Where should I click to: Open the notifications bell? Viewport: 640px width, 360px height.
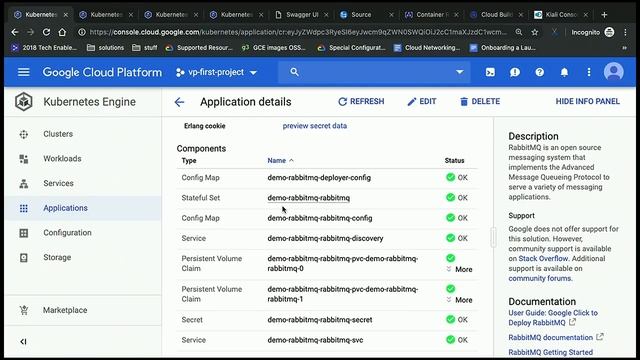point(564,72)
